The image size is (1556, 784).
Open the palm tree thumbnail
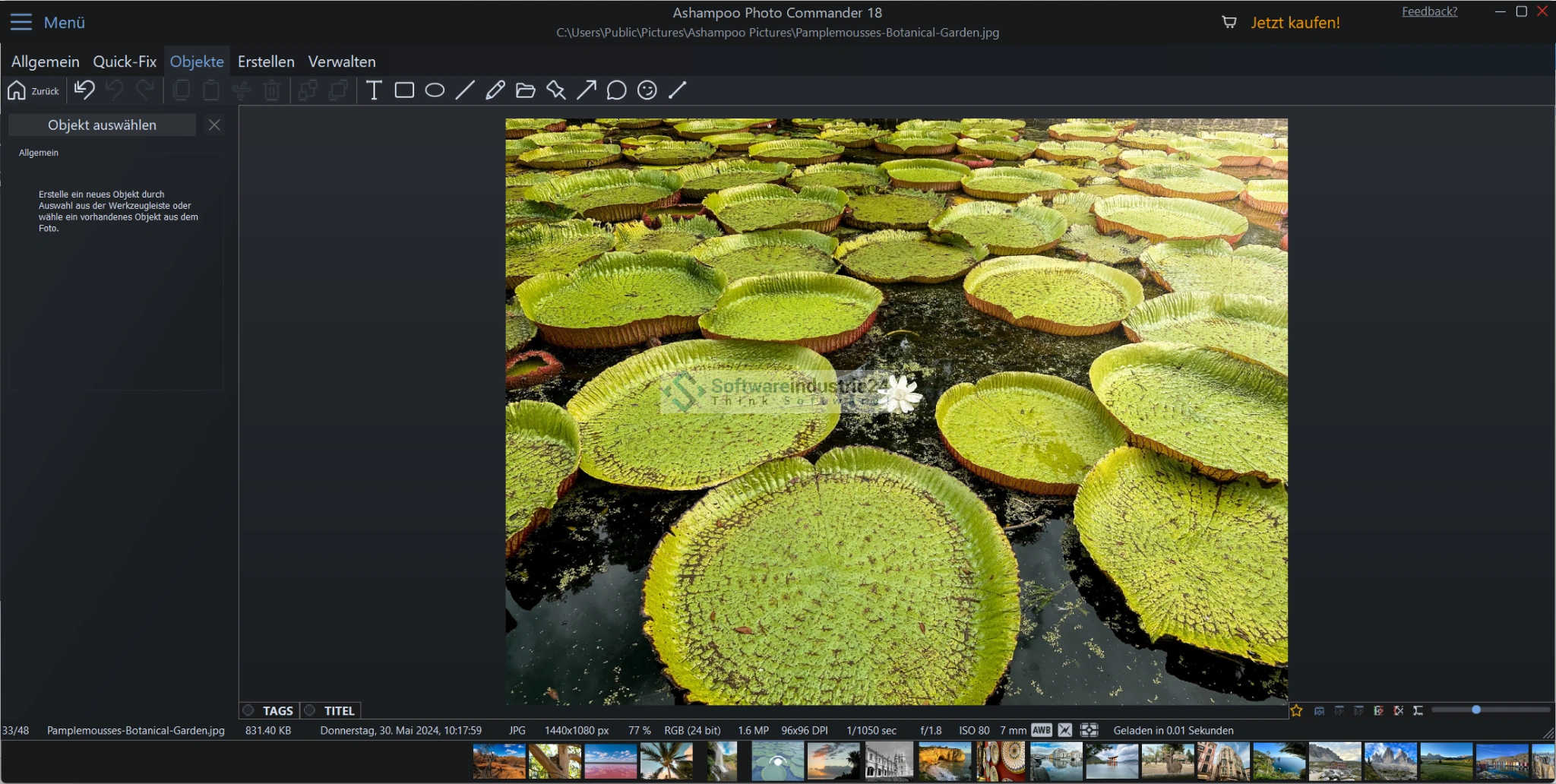point(666,761)
